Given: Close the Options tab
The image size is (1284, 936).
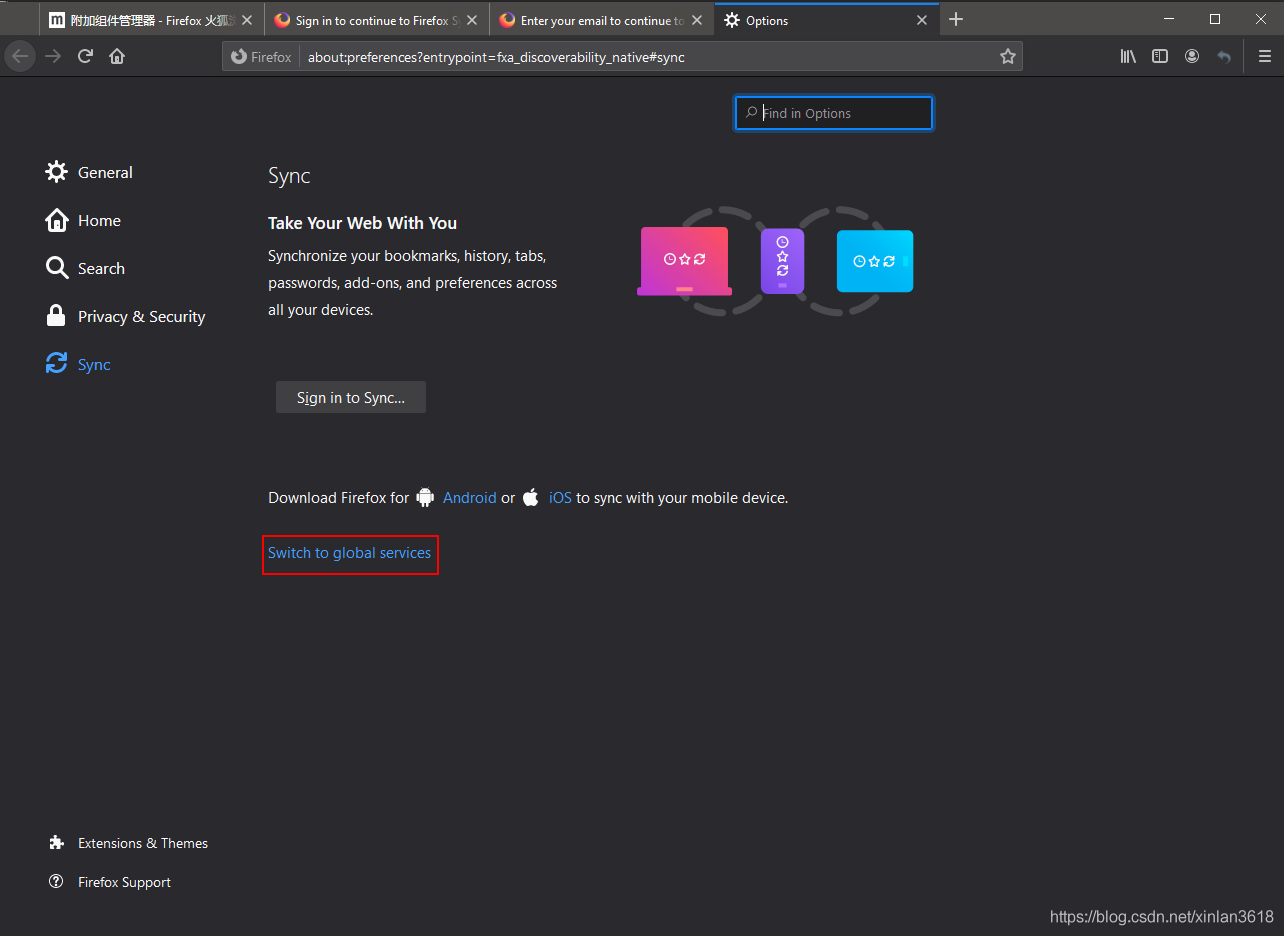Looking at the screenshot, I should (x=923, y=20).
